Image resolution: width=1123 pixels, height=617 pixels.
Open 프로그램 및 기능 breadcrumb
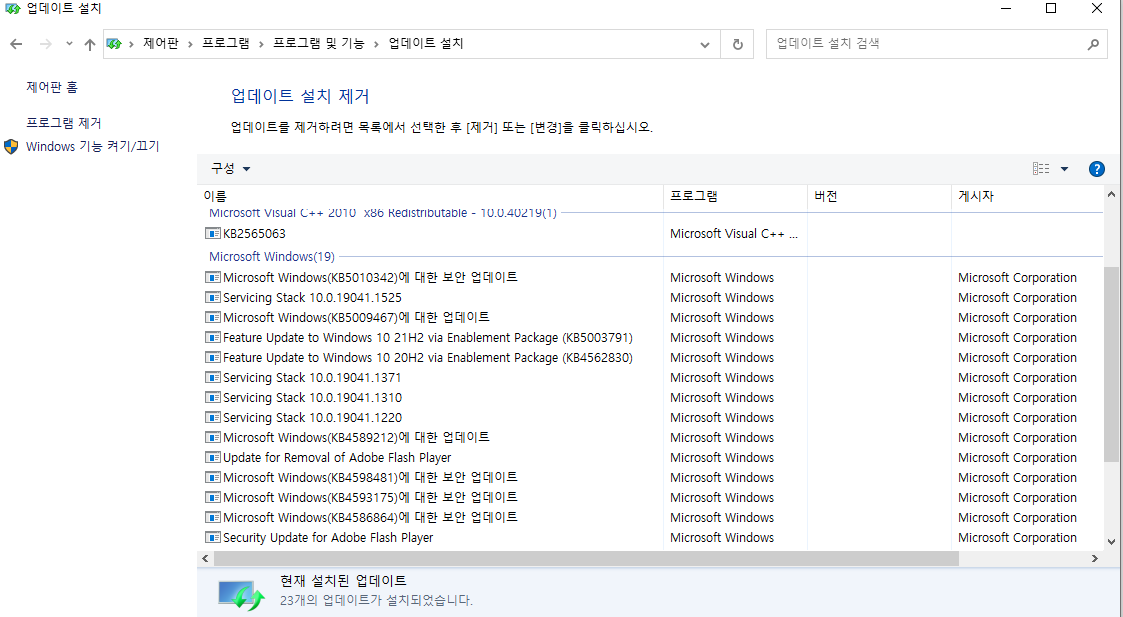click(319, 44)
